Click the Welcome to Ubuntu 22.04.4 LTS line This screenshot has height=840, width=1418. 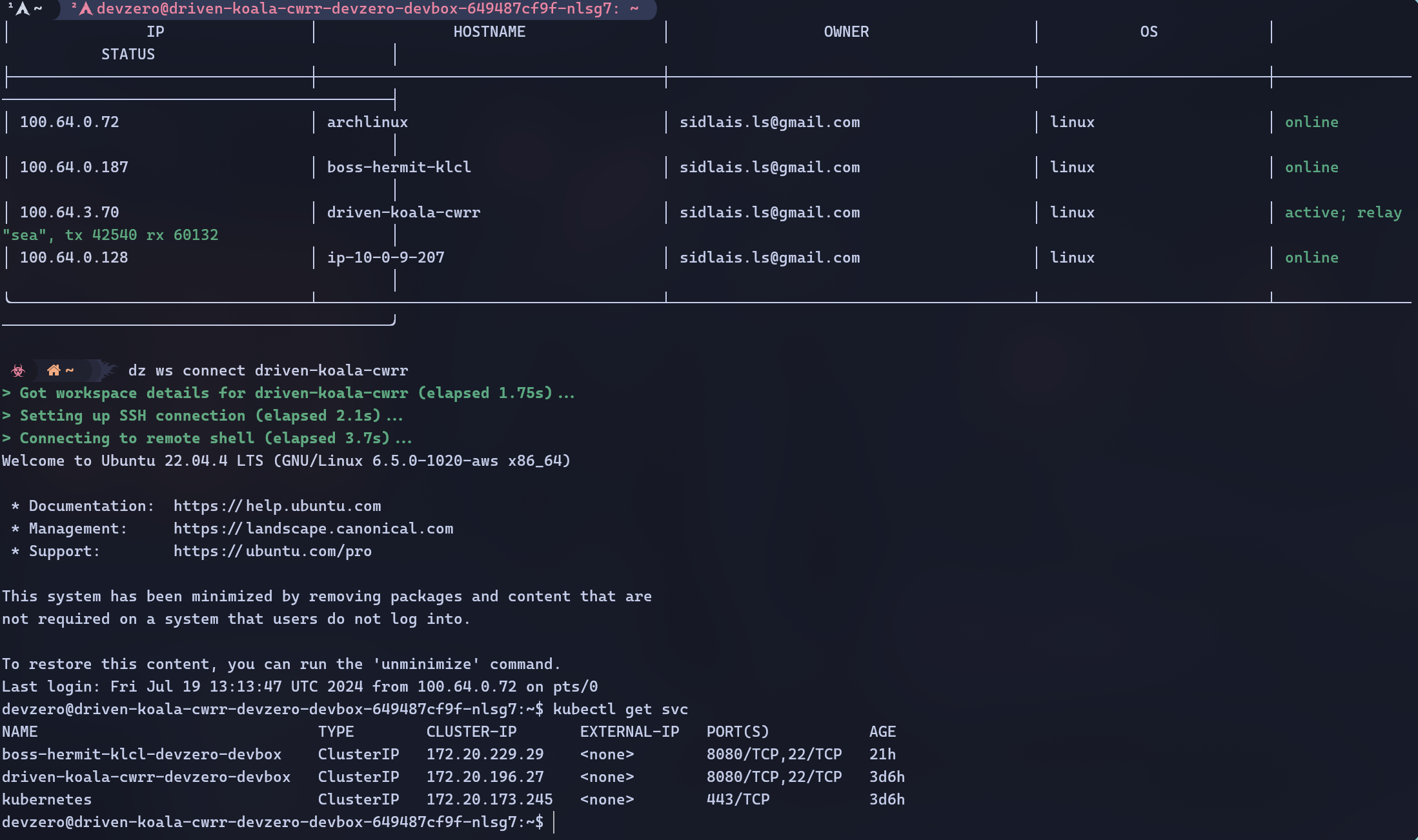(286, 461)
